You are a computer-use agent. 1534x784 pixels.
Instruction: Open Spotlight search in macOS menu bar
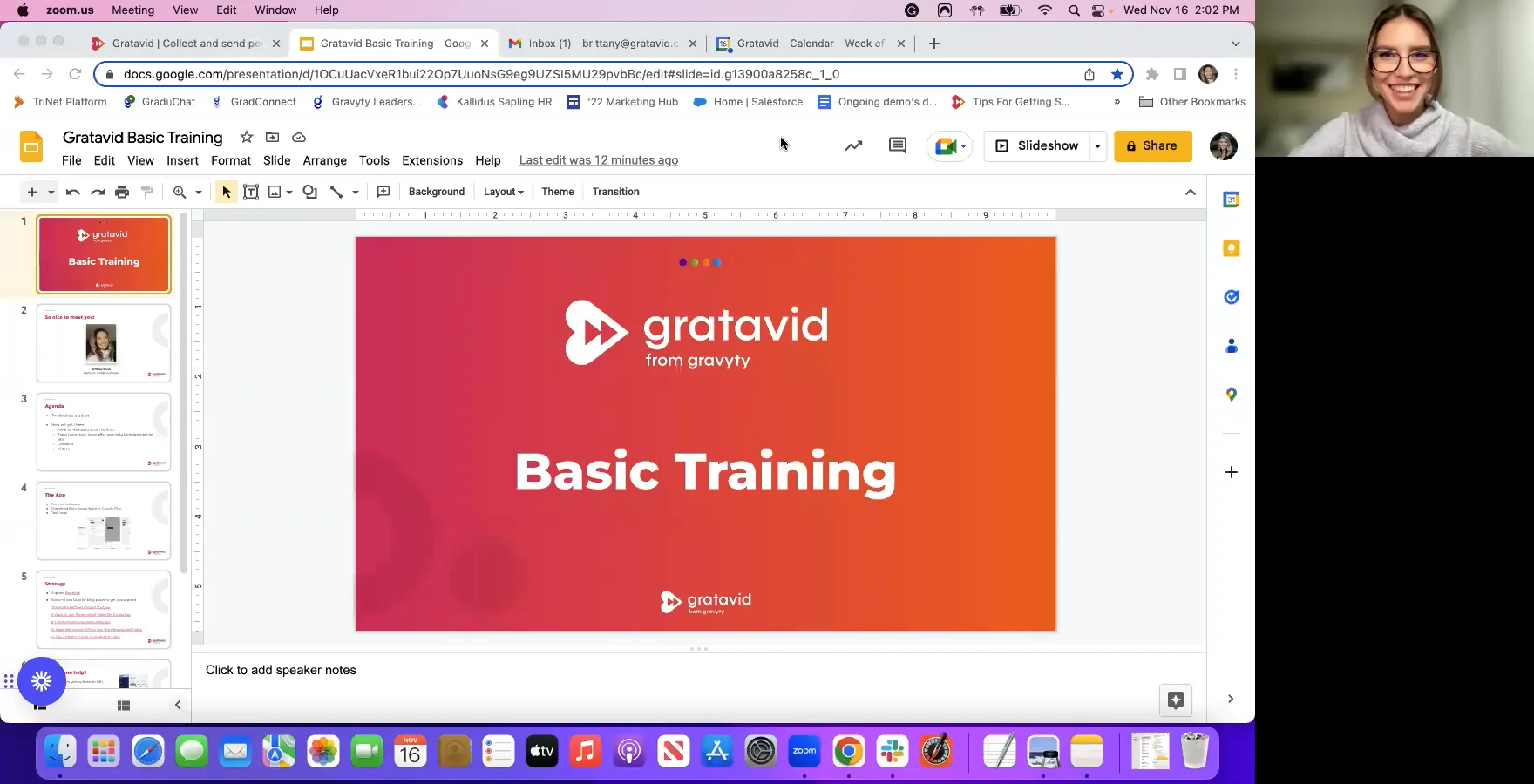1074,10
